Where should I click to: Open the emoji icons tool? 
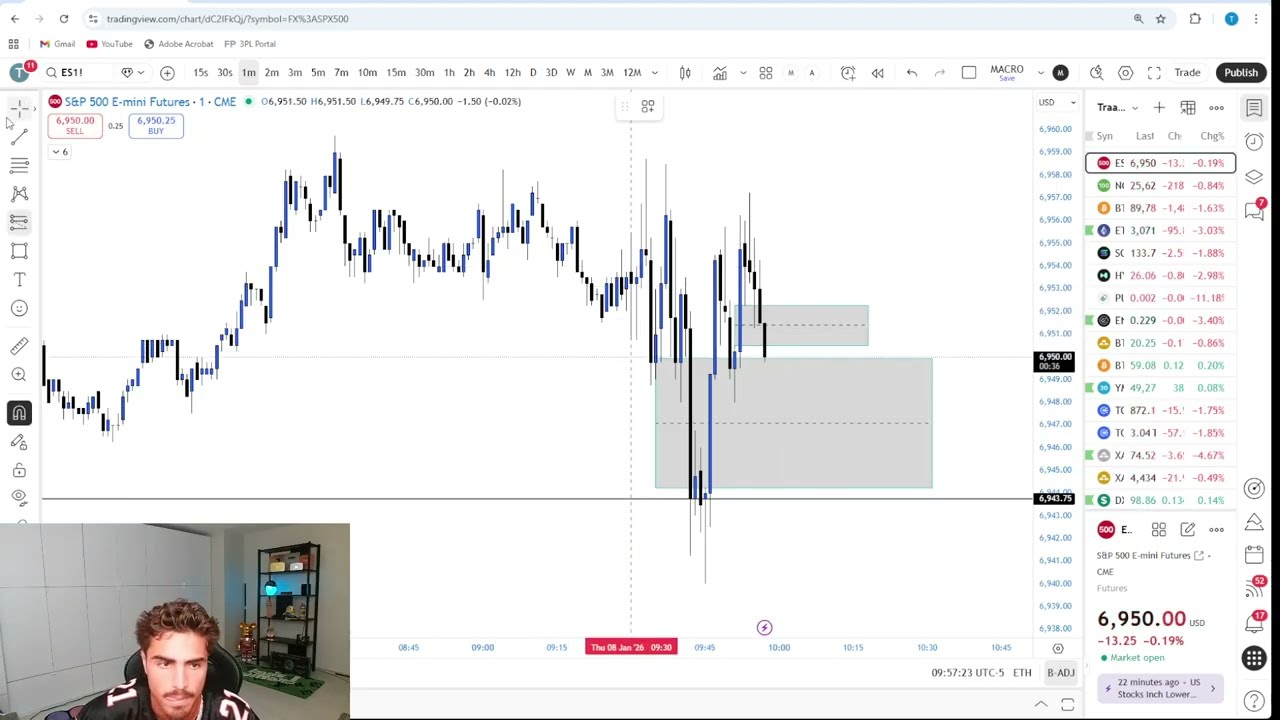pyautogui.click(x=19, y=308)
